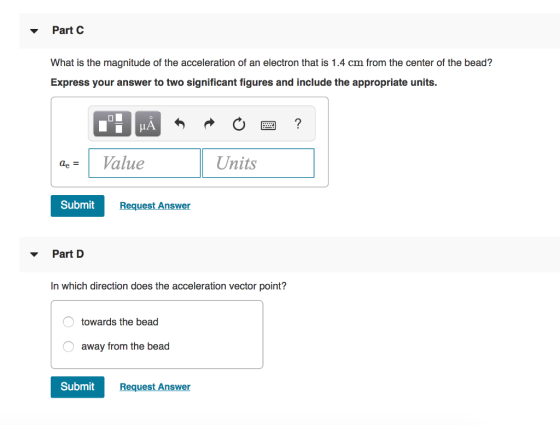Select 'towards the bead' option
Image resolution: width=560 pixels, height=425 pixels.
tap(68, 322)
